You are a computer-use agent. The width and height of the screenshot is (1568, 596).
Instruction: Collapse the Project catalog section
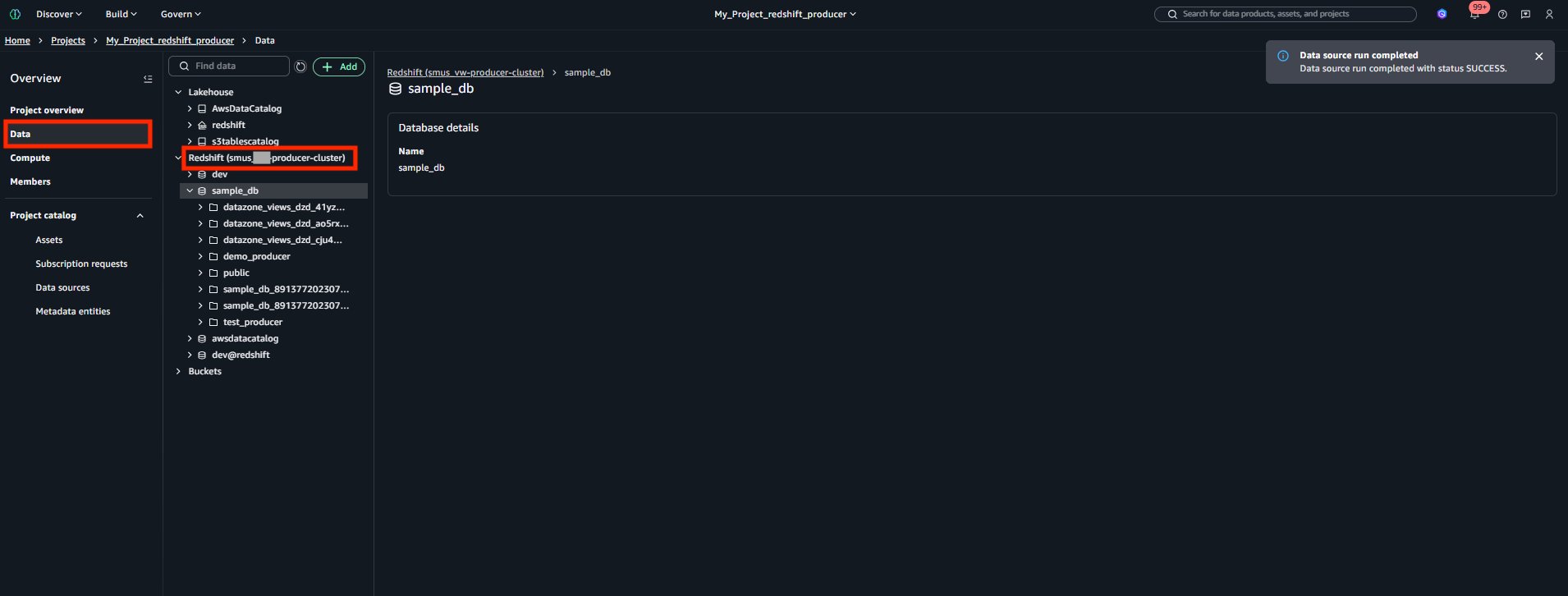point(140,216)
